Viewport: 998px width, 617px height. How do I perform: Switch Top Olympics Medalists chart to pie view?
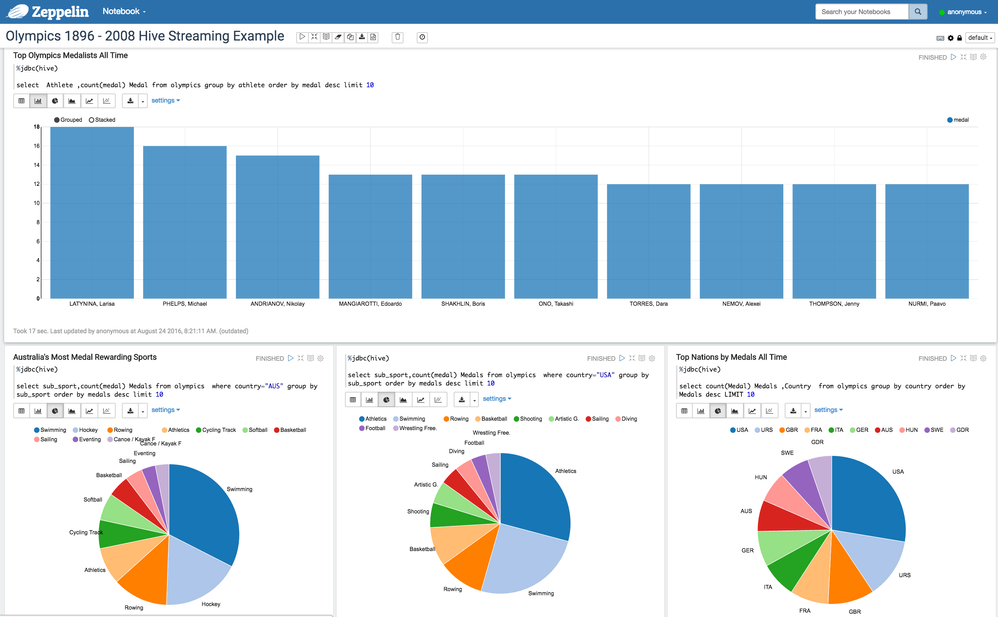[55, 101]
